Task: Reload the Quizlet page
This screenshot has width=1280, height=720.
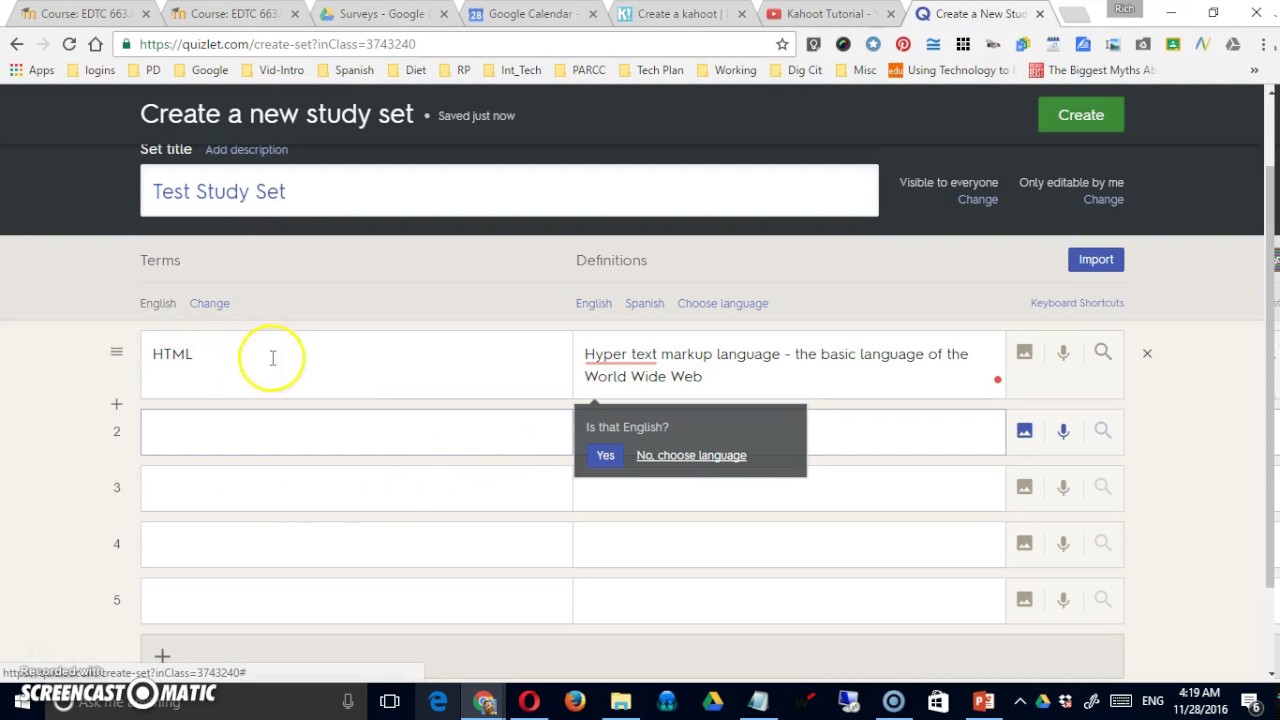Action: click(69, 44)
